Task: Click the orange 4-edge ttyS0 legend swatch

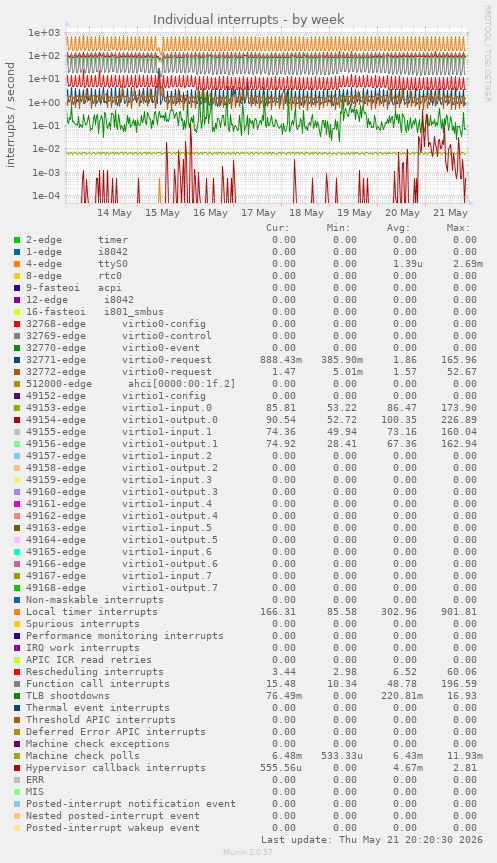Action: 17,264
